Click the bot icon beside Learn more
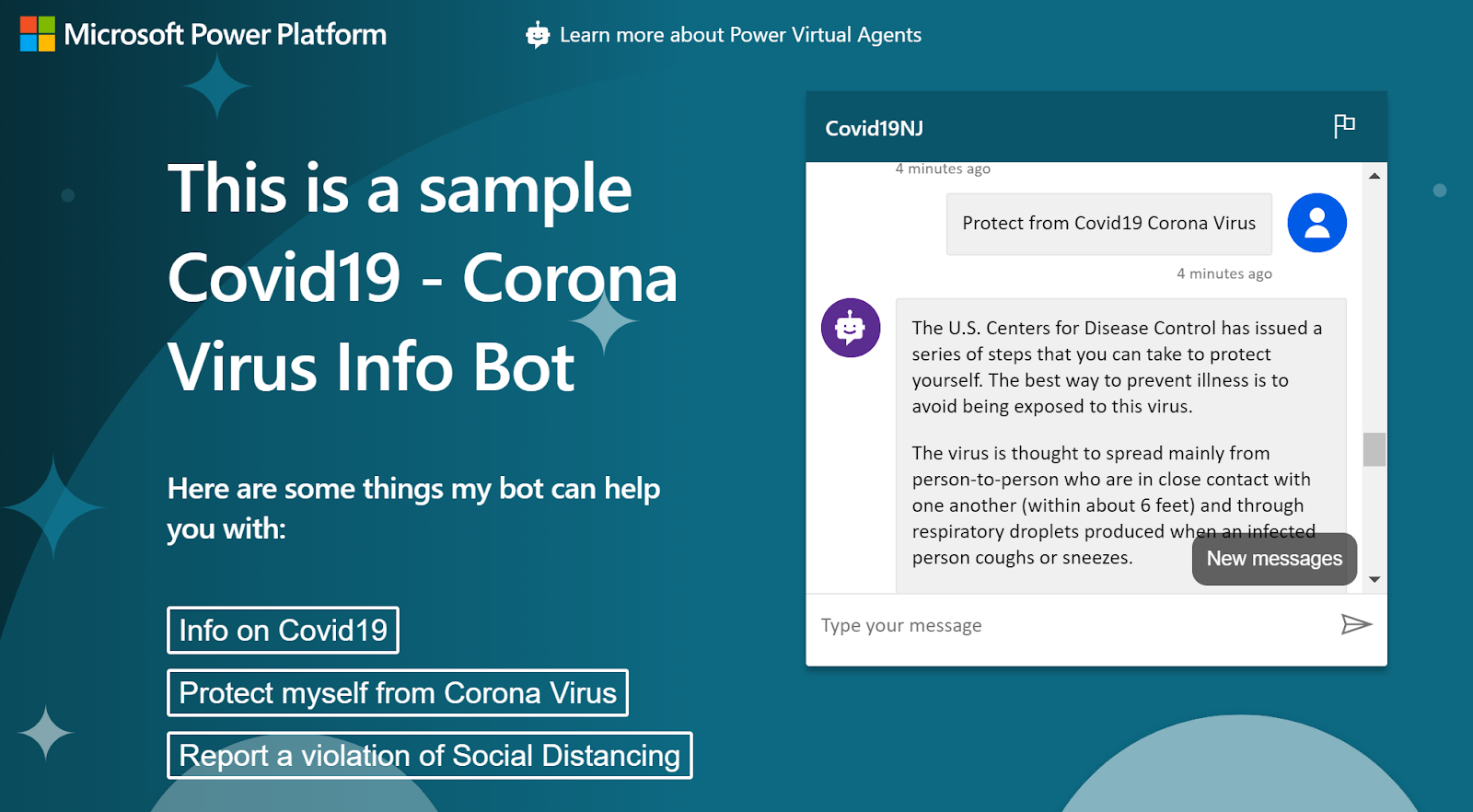Screen dimensions: 1473x812 [538, 35]
